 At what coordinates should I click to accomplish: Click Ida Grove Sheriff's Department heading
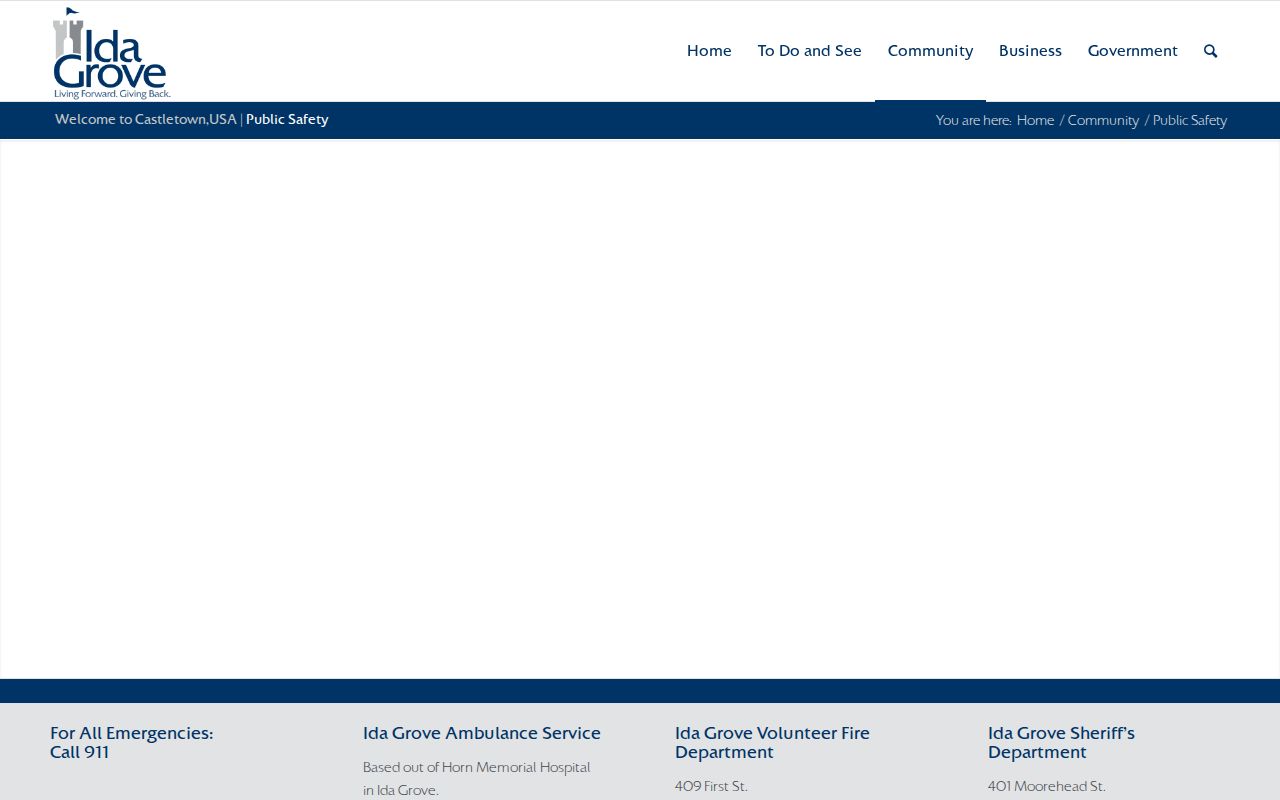[x=1061, y=742]
